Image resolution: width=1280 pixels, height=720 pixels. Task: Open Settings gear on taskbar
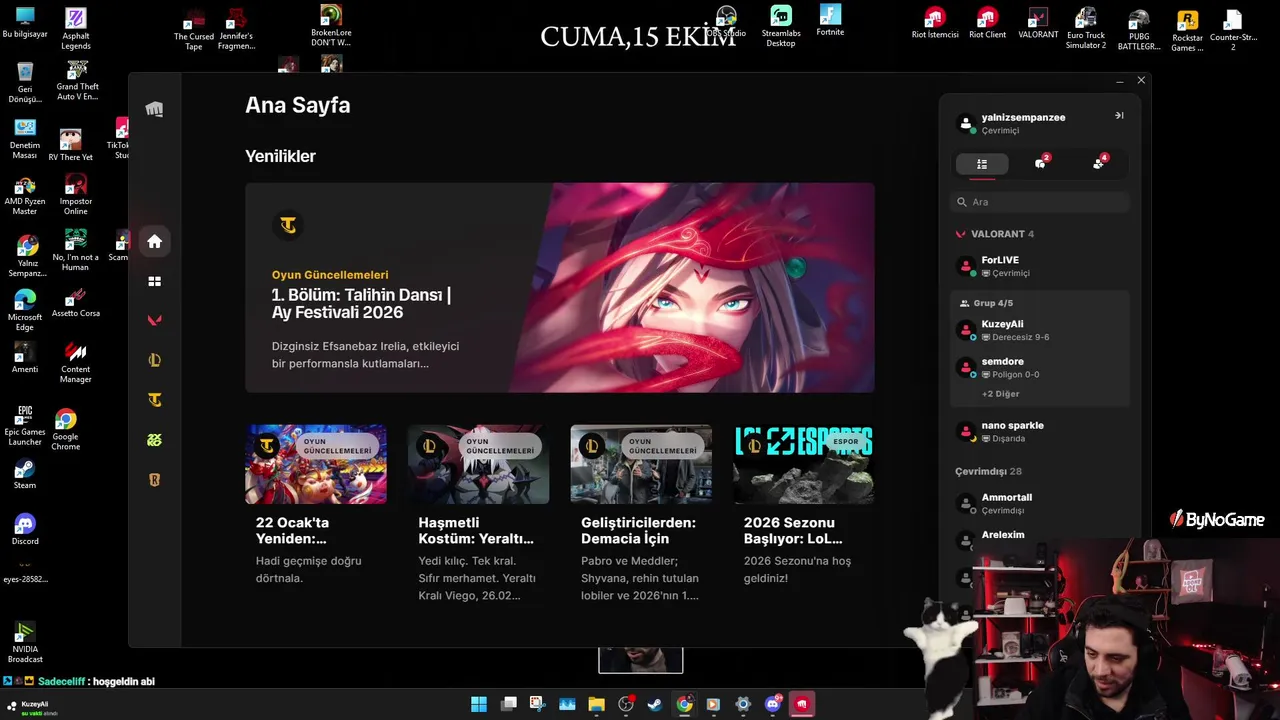pyautogui.click(x=743, y=704)
